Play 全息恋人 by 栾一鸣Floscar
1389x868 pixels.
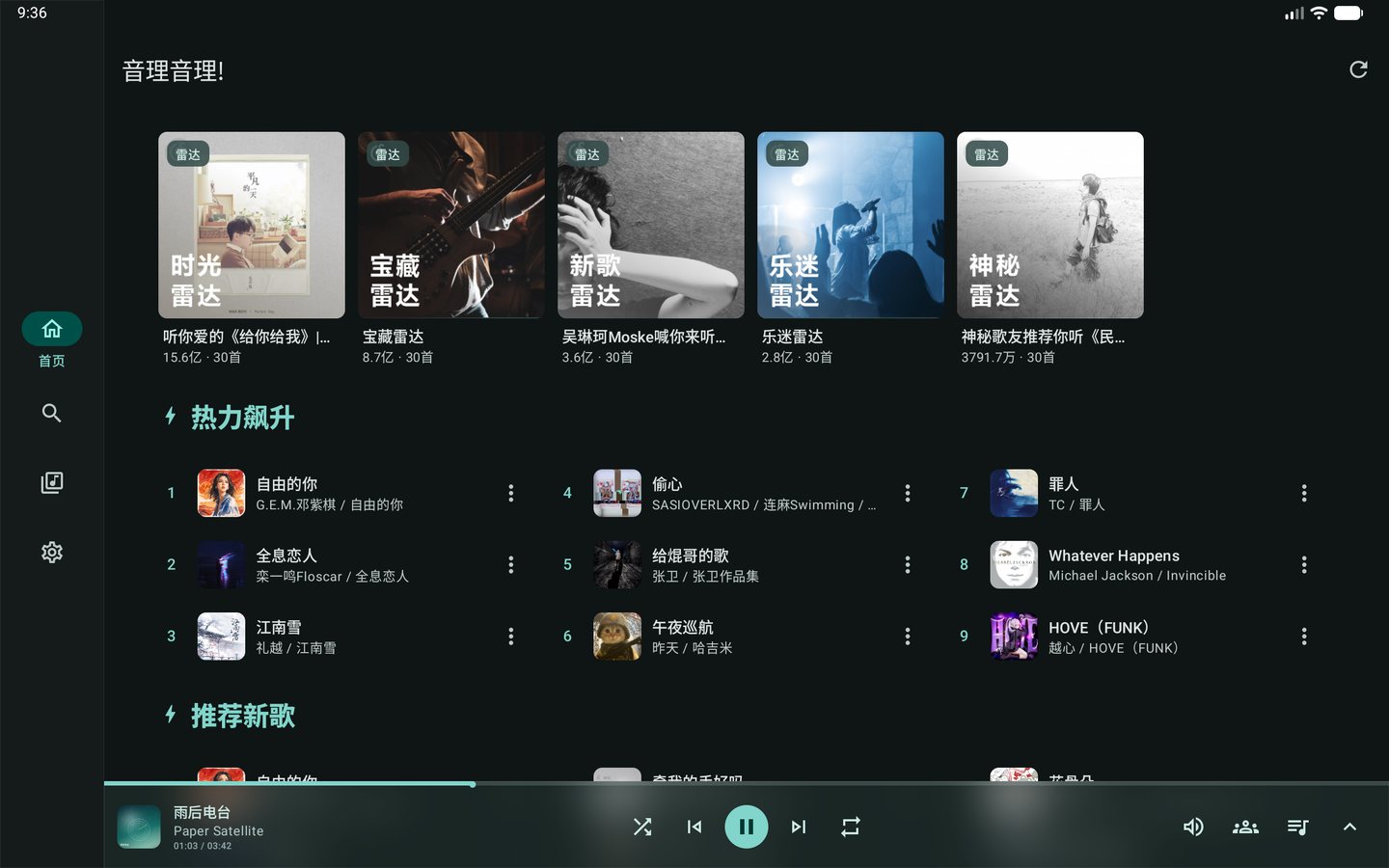(x=347, y=564)
